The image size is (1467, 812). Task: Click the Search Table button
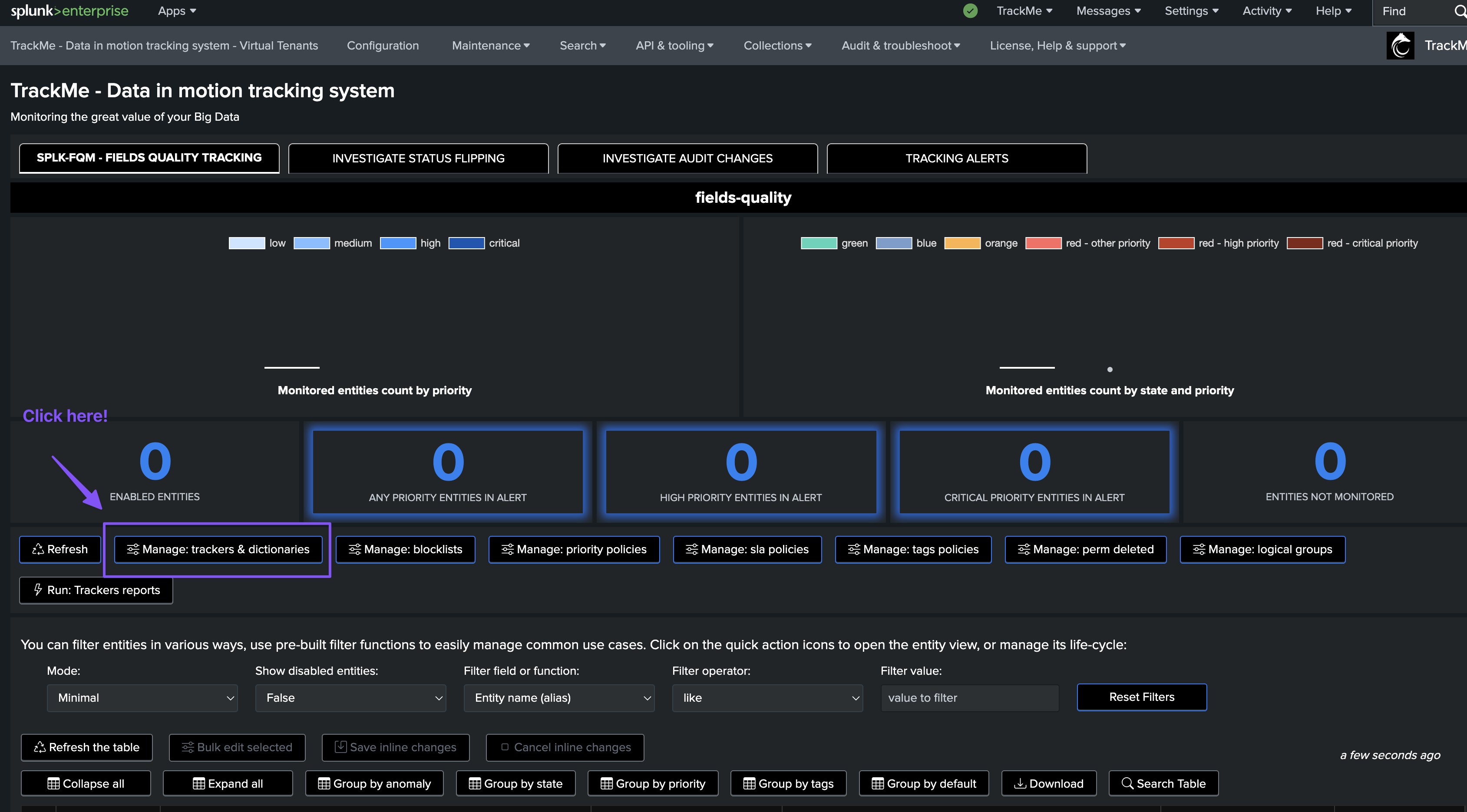coord(1163,783)
